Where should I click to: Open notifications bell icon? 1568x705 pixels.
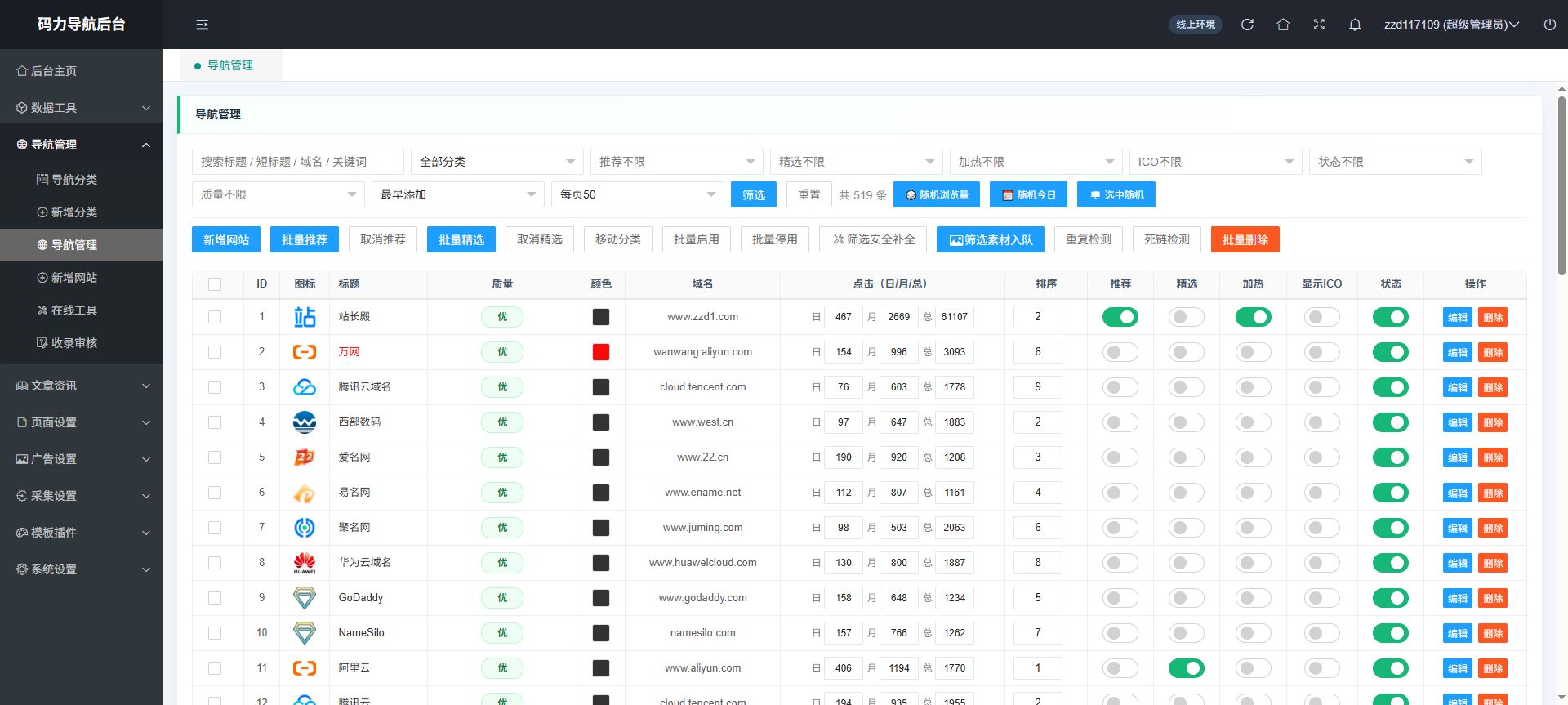[x=1355, y=25]
